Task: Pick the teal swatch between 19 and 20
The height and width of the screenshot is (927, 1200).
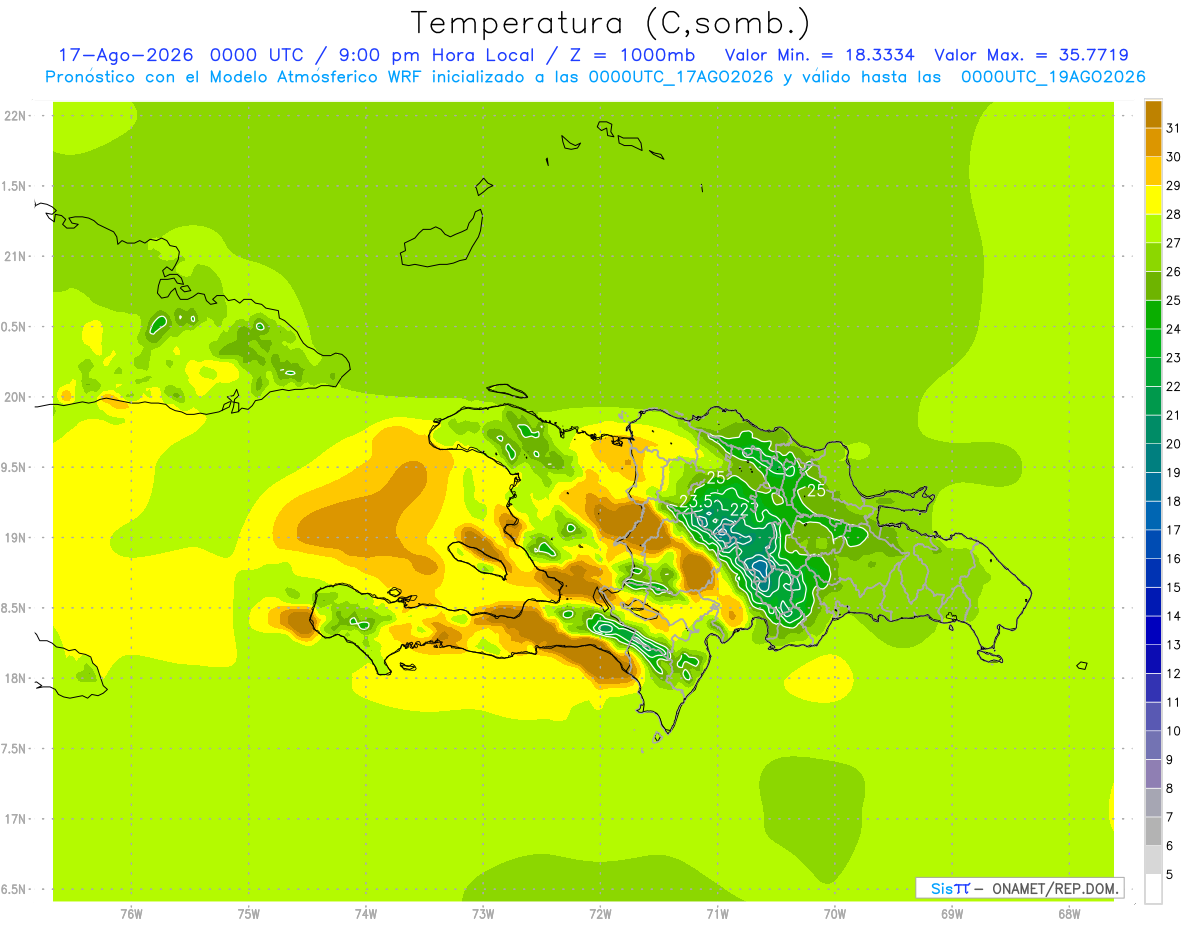Action: (x=1153, y=459)
